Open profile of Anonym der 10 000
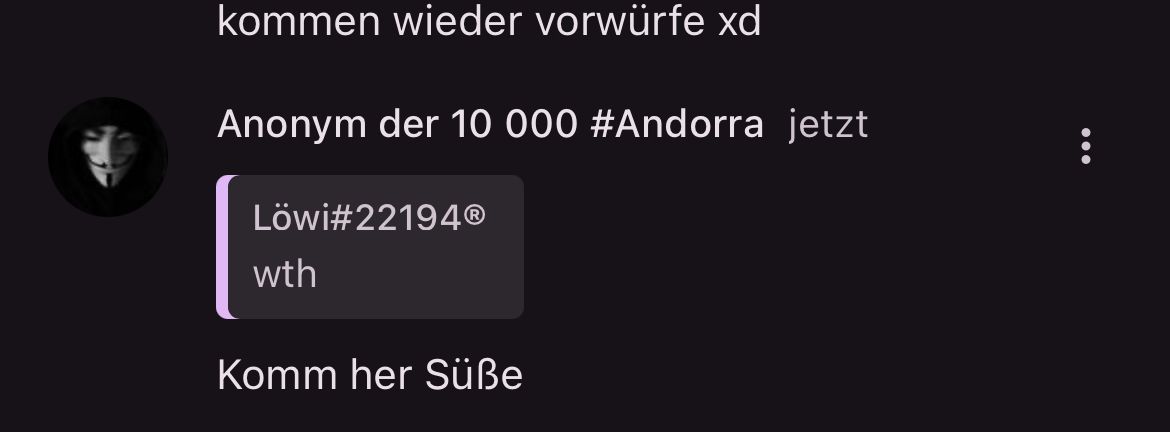The height and width of the screenshot is (432, 1170). [490, 125]
